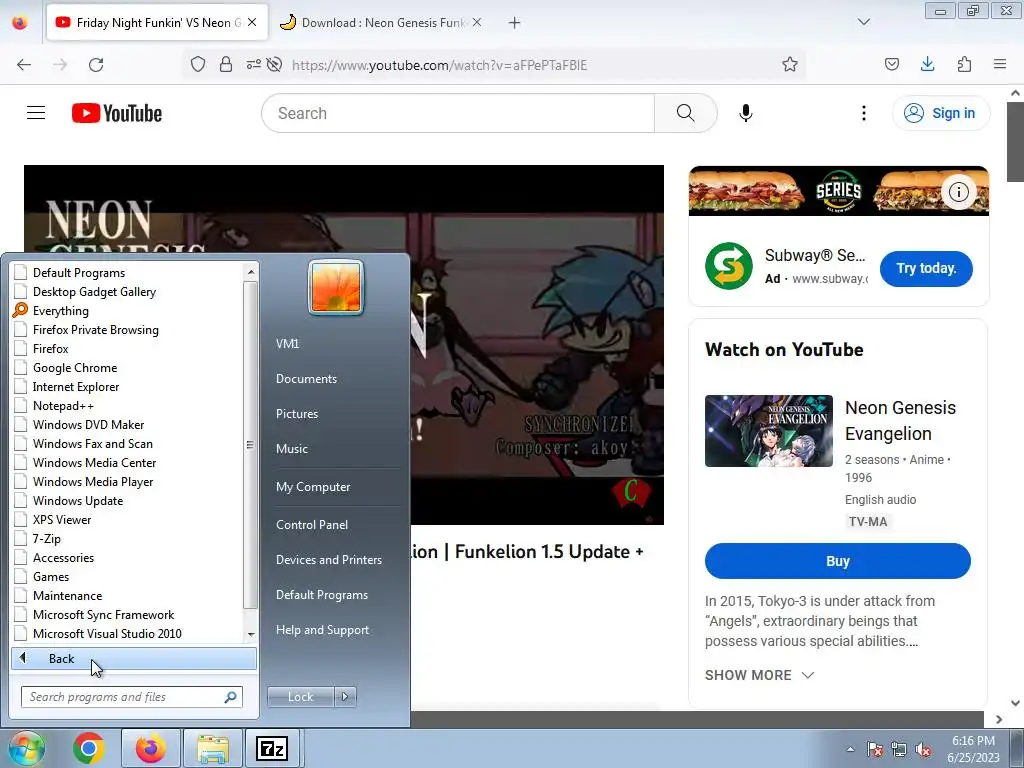Click the network tray icon
Screen dimensions: 1024x768
pos(899,749)
